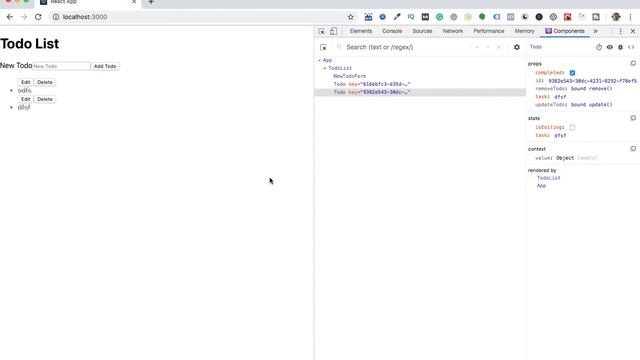
Task: Click the red extension icon in the toolbar
Action: coord(567,17)
